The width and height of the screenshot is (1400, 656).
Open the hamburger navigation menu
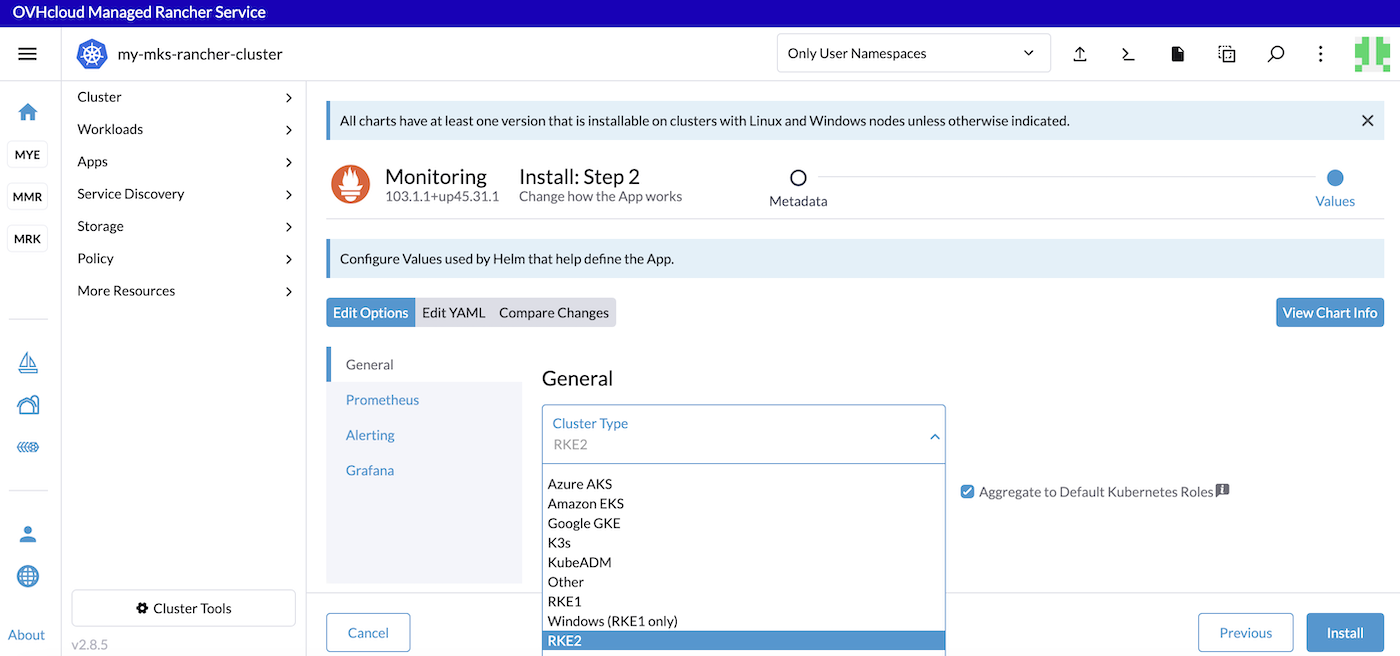coord(27,53)
